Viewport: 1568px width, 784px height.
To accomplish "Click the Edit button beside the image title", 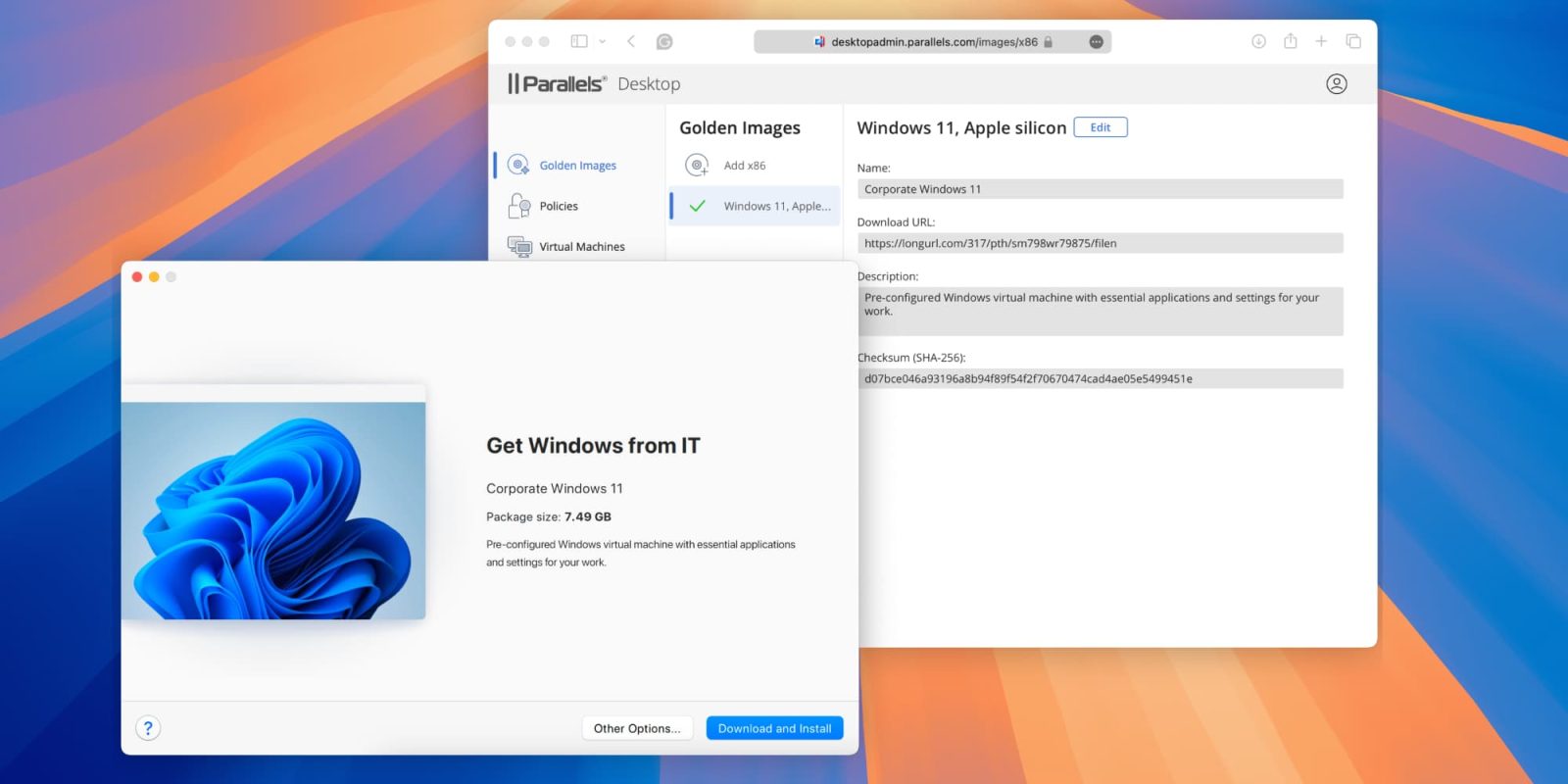I will pos(1100,127).
